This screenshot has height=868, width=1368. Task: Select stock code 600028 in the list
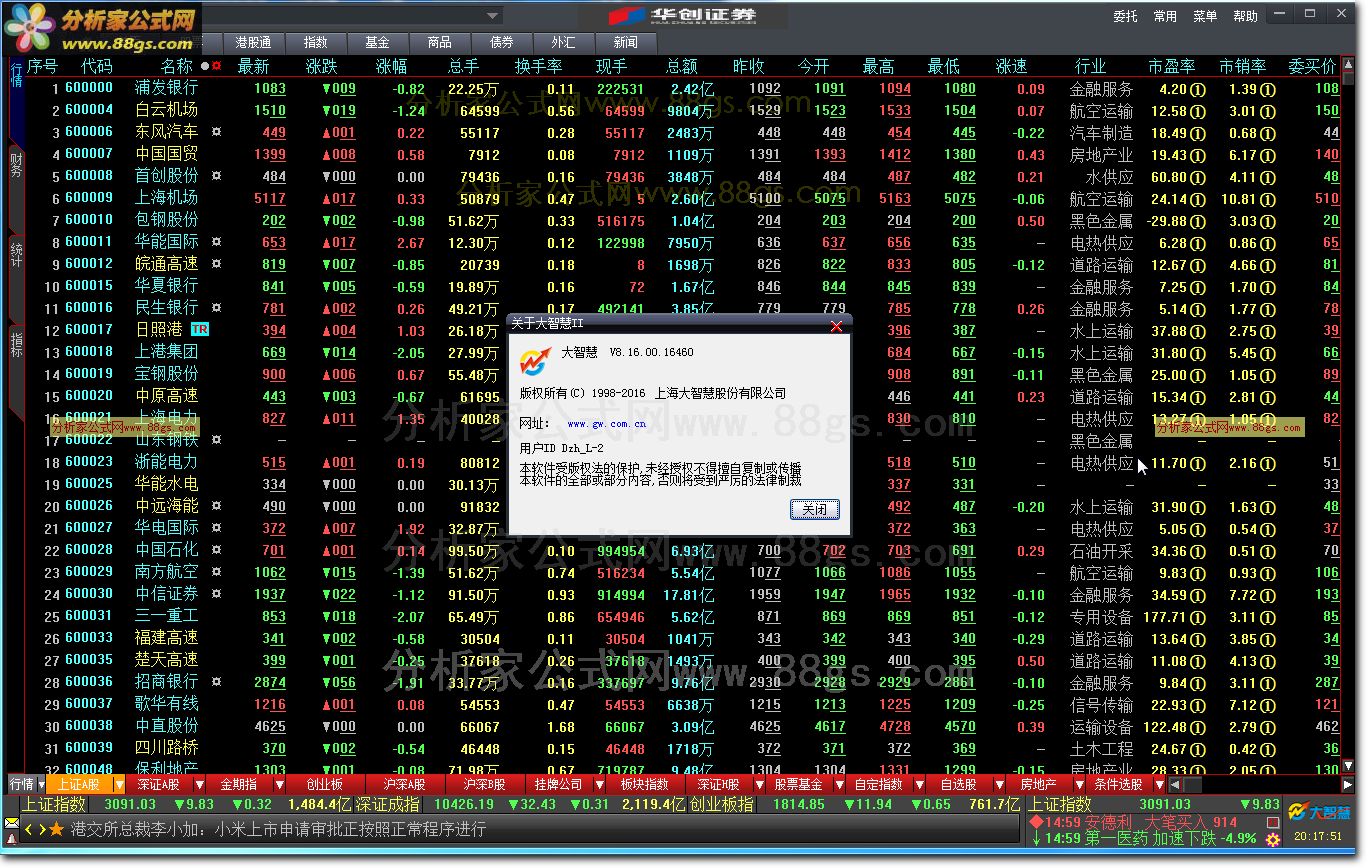[x=89, y=550]
